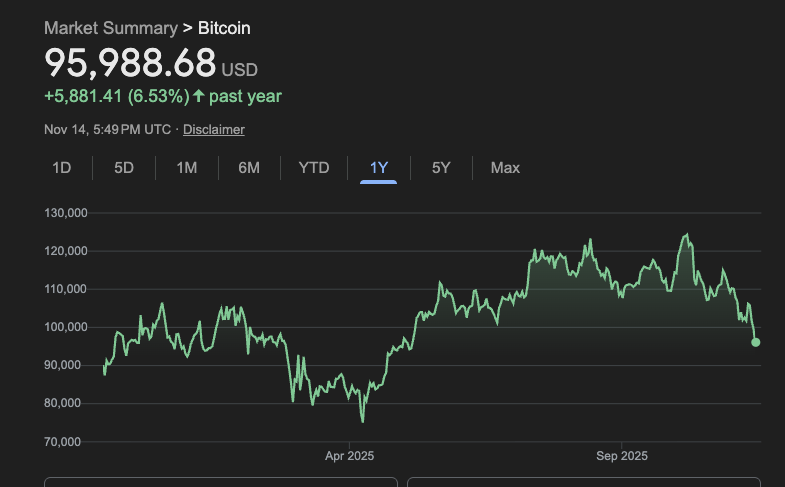Open the 5Y range tab
This screenshot has width=785, height=487.
point(441,168)
